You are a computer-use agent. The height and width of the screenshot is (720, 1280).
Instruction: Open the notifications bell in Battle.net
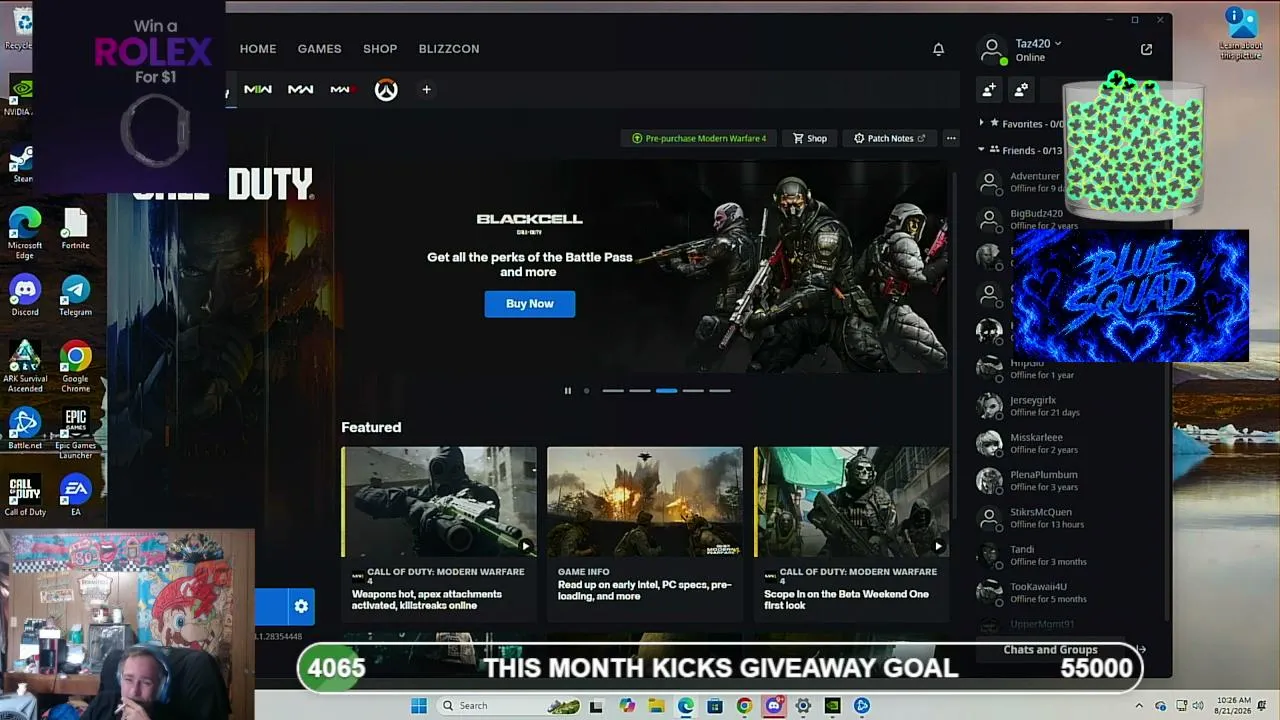pyautogui.click(x=938, y=49)
